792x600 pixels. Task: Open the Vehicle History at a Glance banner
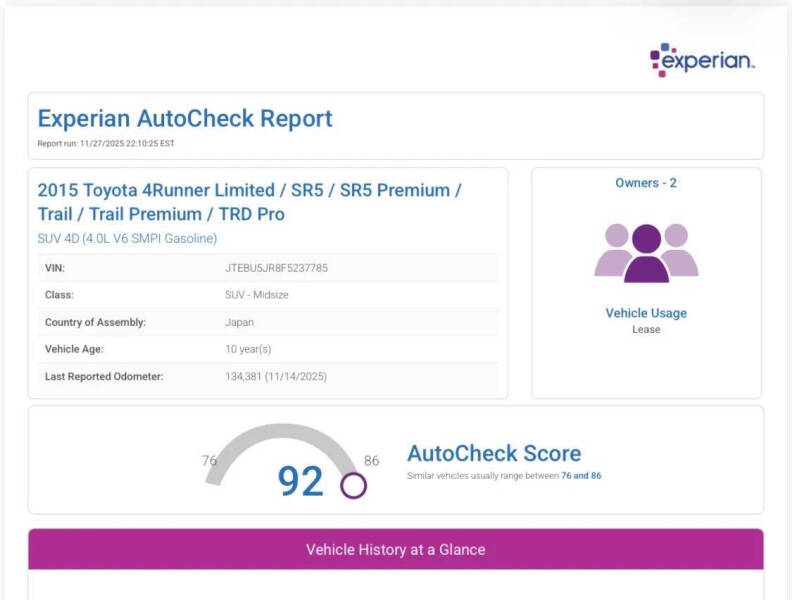(395, 549)
